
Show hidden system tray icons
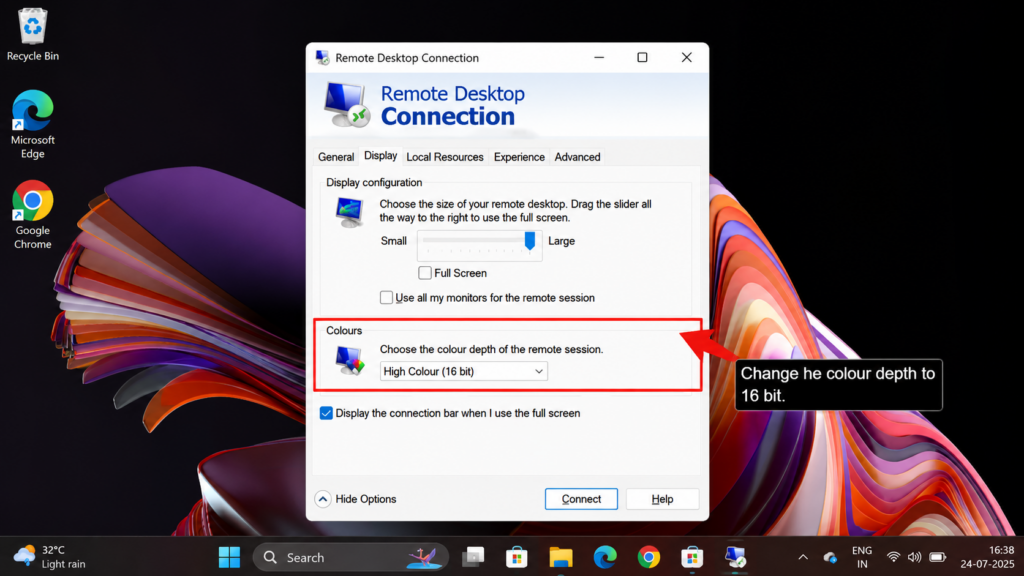pyautogui.click(x=803, y=557)
